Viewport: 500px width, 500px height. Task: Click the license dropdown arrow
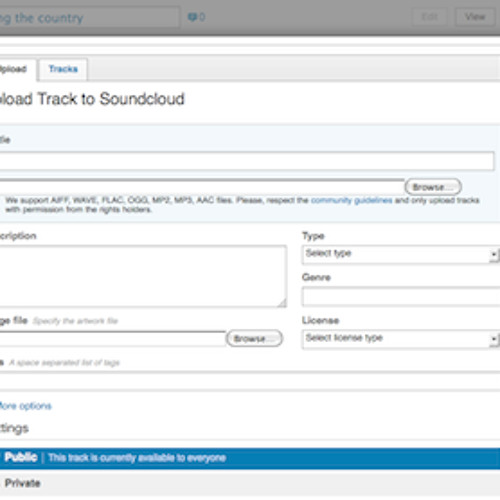point(494,339)
